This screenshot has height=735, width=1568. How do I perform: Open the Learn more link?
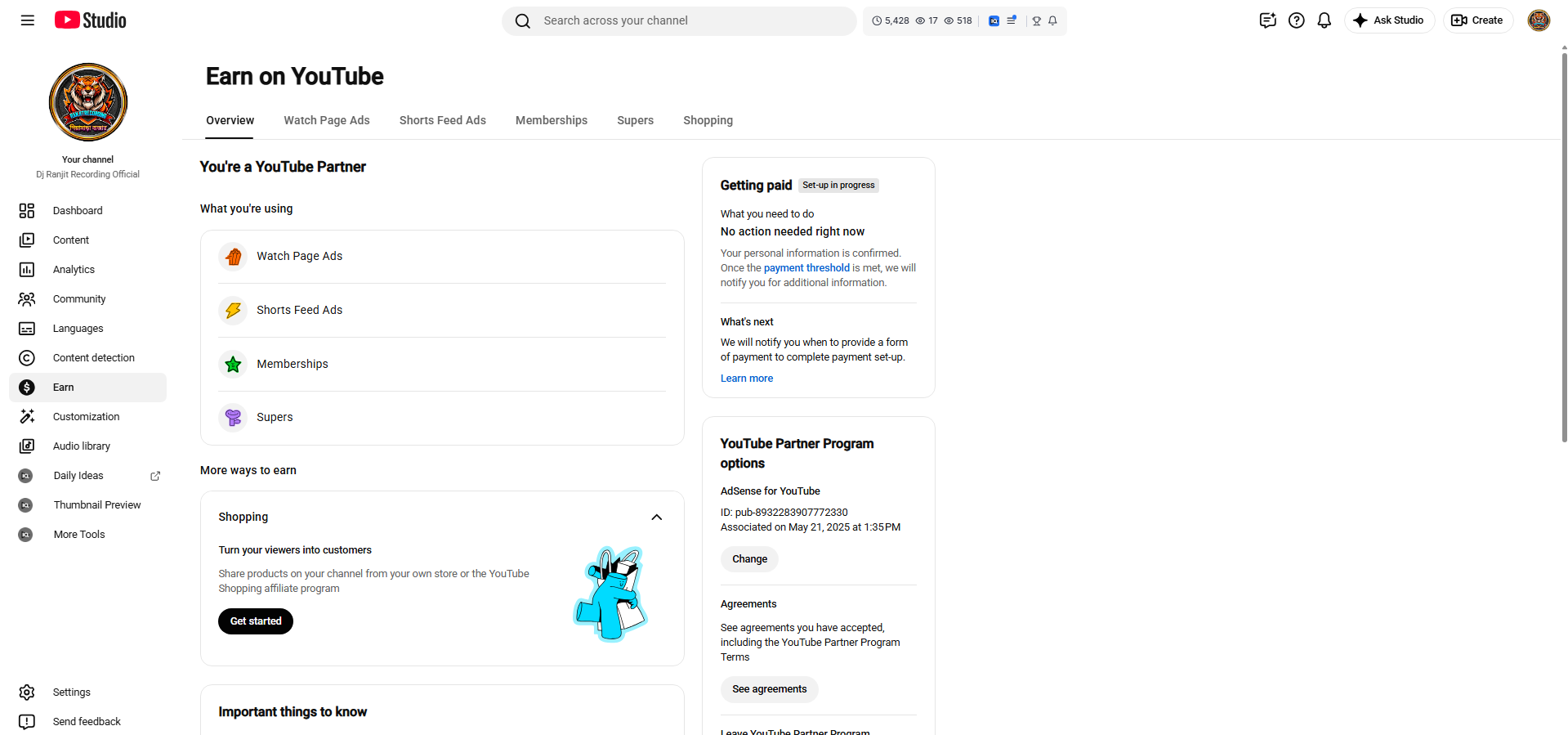(x=747, y=379)
